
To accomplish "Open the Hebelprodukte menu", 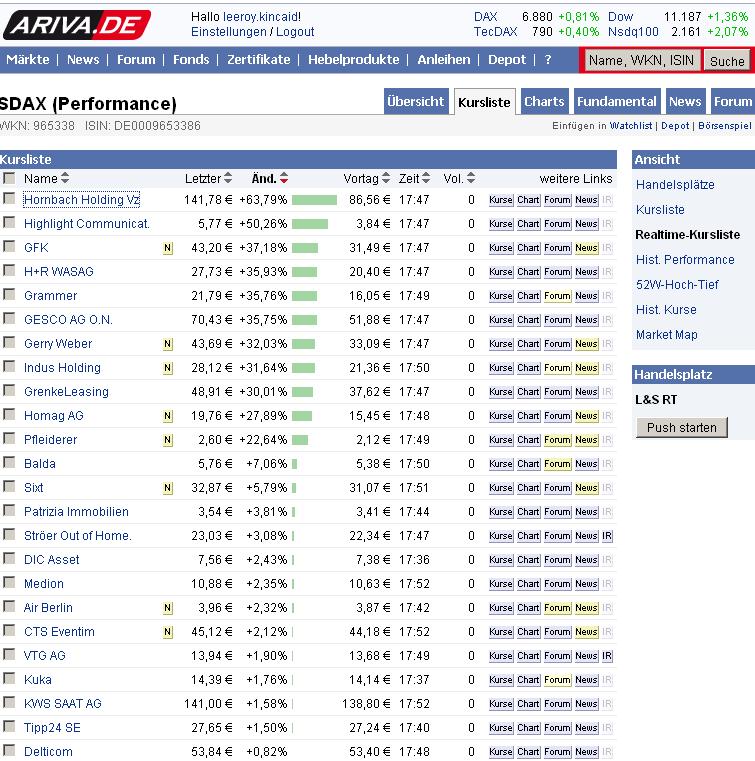I will click(354, 60).
